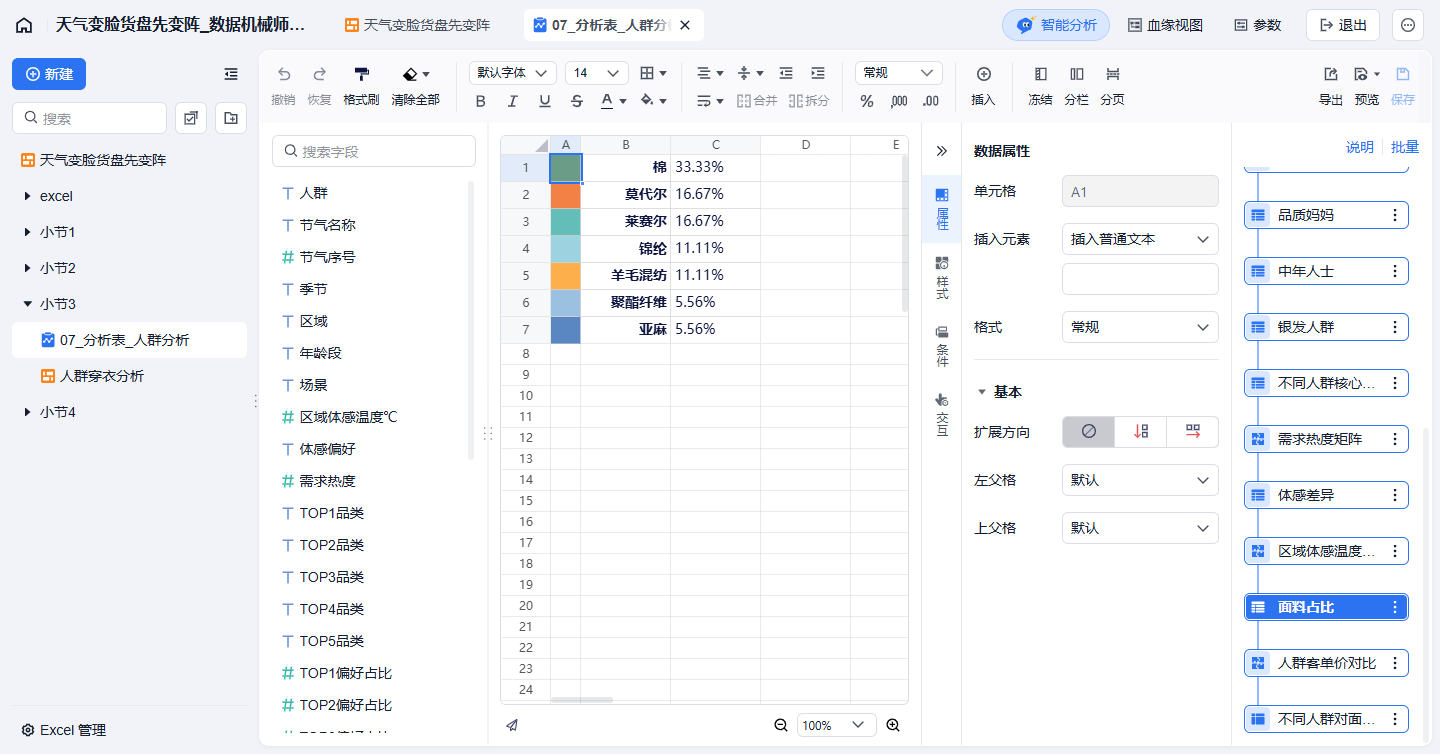Toggle bold formatting
The width and height of the screenshot is (1440, 754).
pyautogui.click(x=481, y=100)
